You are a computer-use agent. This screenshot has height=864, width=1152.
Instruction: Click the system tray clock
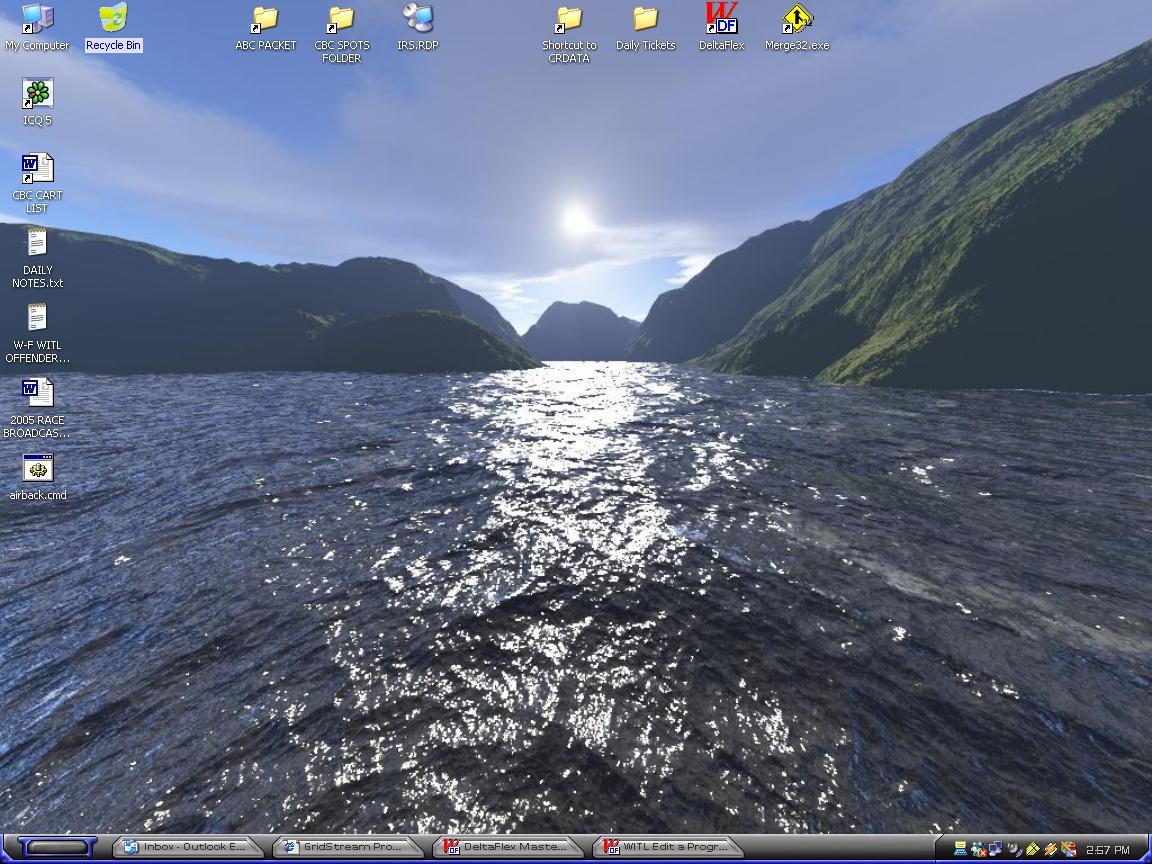[1107, 850]
